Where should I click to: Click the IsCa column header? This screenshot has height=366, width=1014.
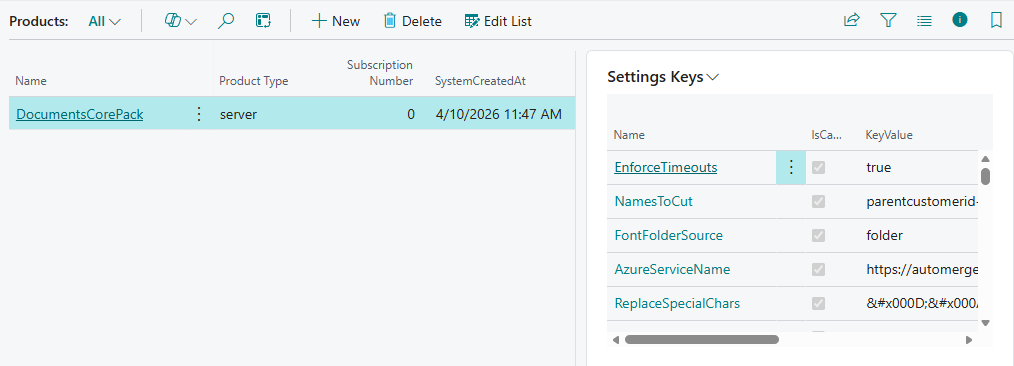point(827,135)
